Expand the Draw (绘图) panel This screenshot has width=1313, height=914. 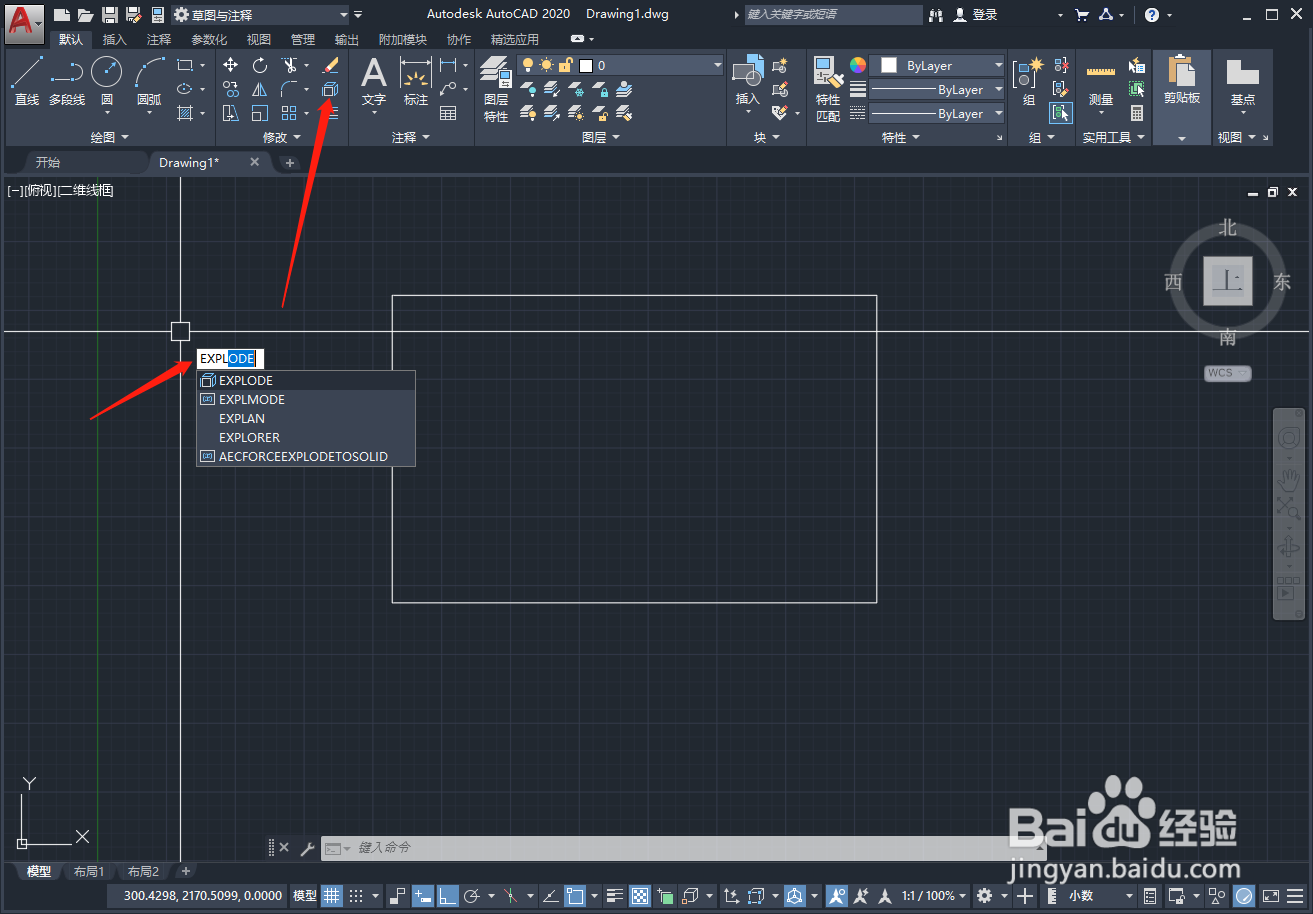(109, 138)
